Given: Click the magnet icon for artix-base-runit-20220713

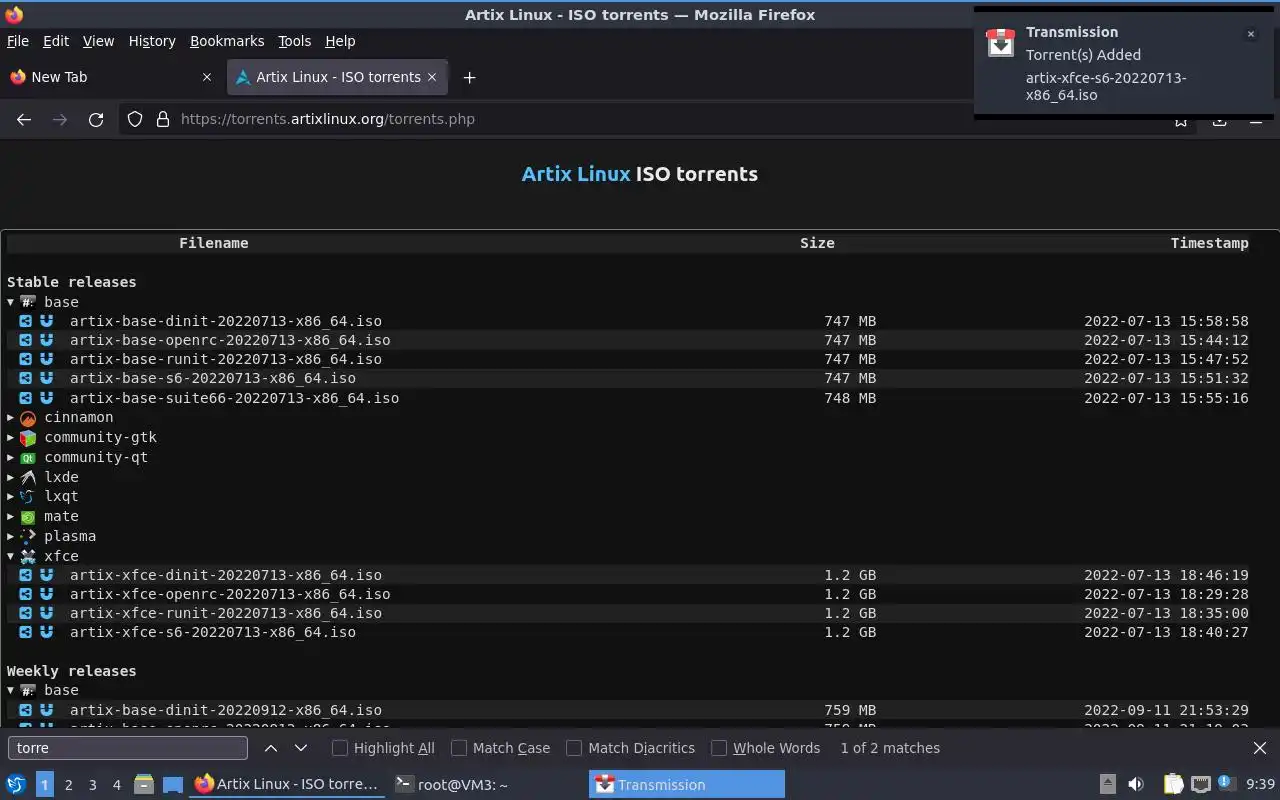Looking at the screenshot, I should pyautogui.click(x=46, y=359).
